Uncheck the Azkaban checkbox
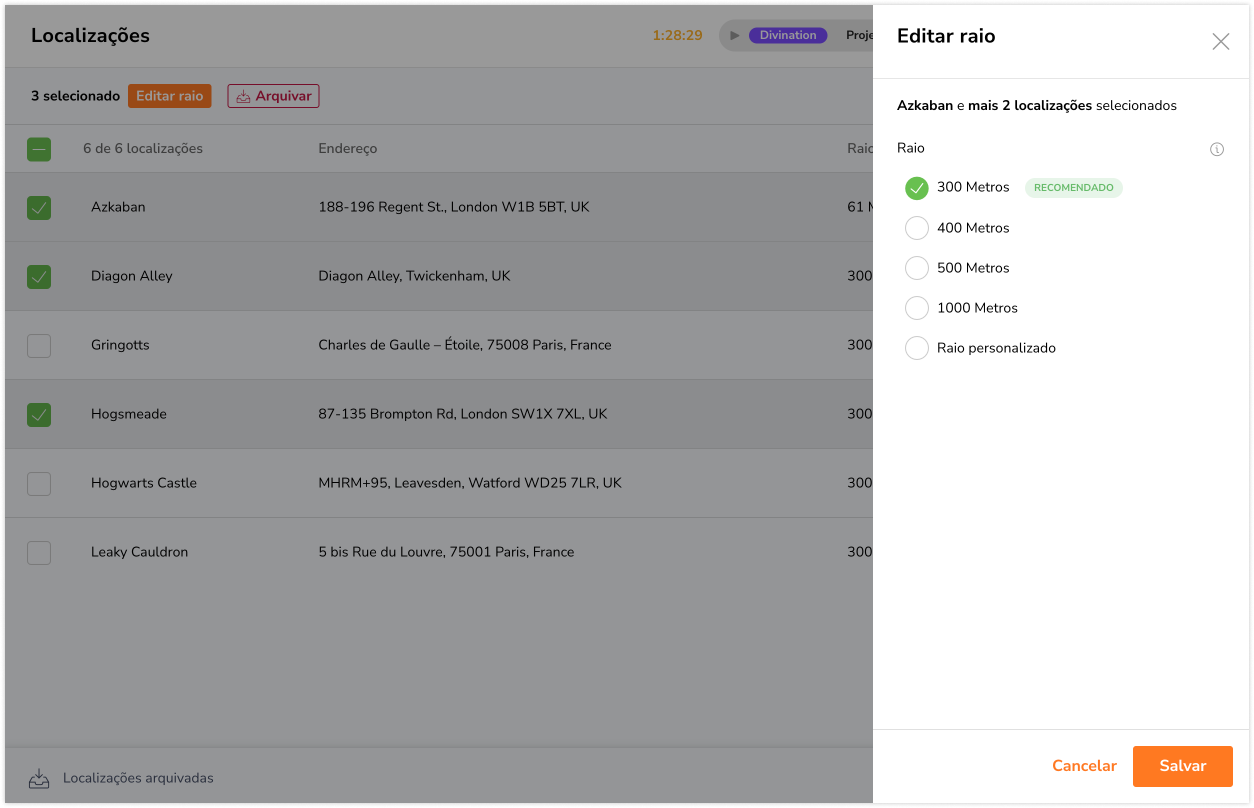 coord(39,207)
